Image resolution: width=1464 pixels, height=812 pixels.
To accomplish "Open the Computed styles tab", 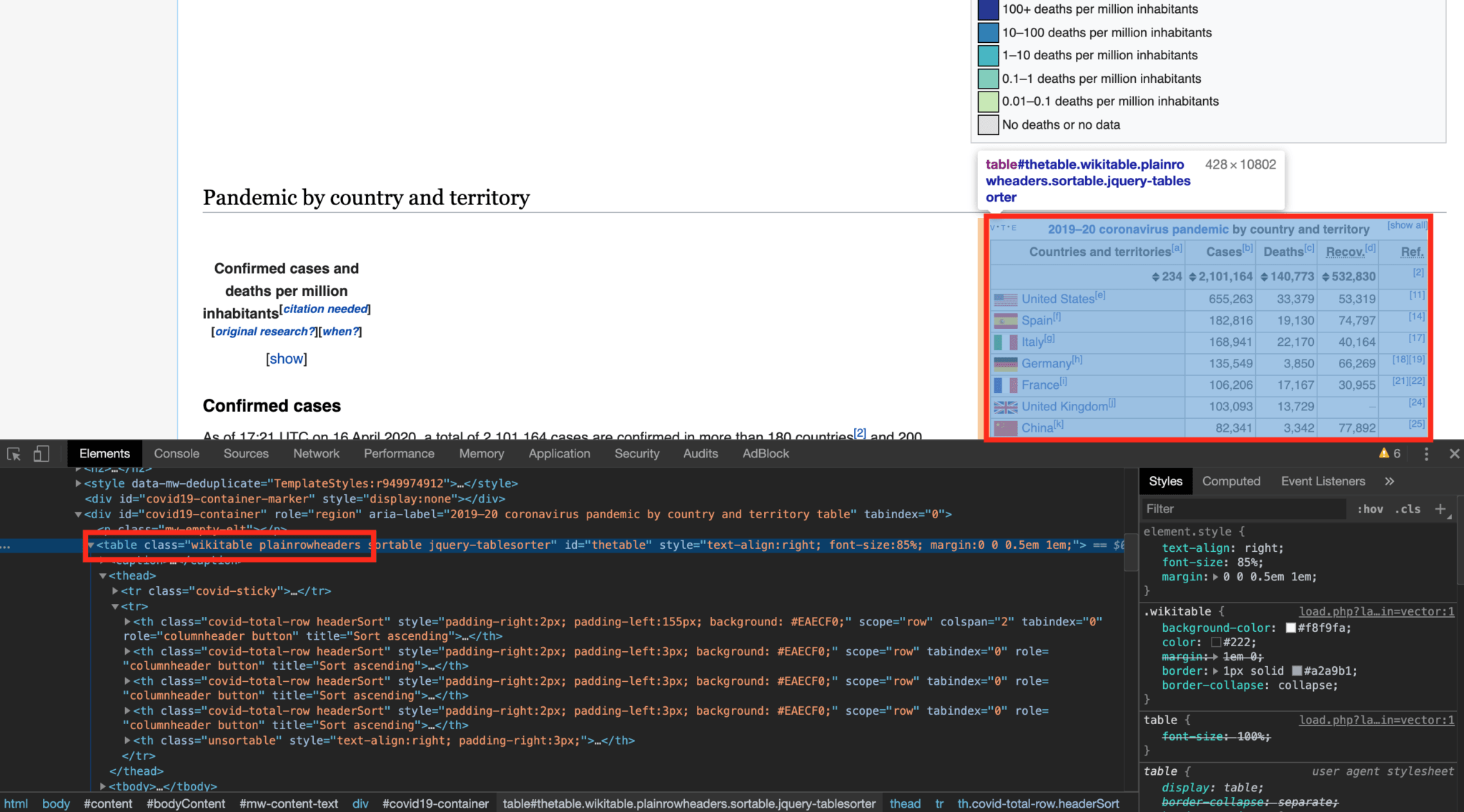I will 1231,481.
